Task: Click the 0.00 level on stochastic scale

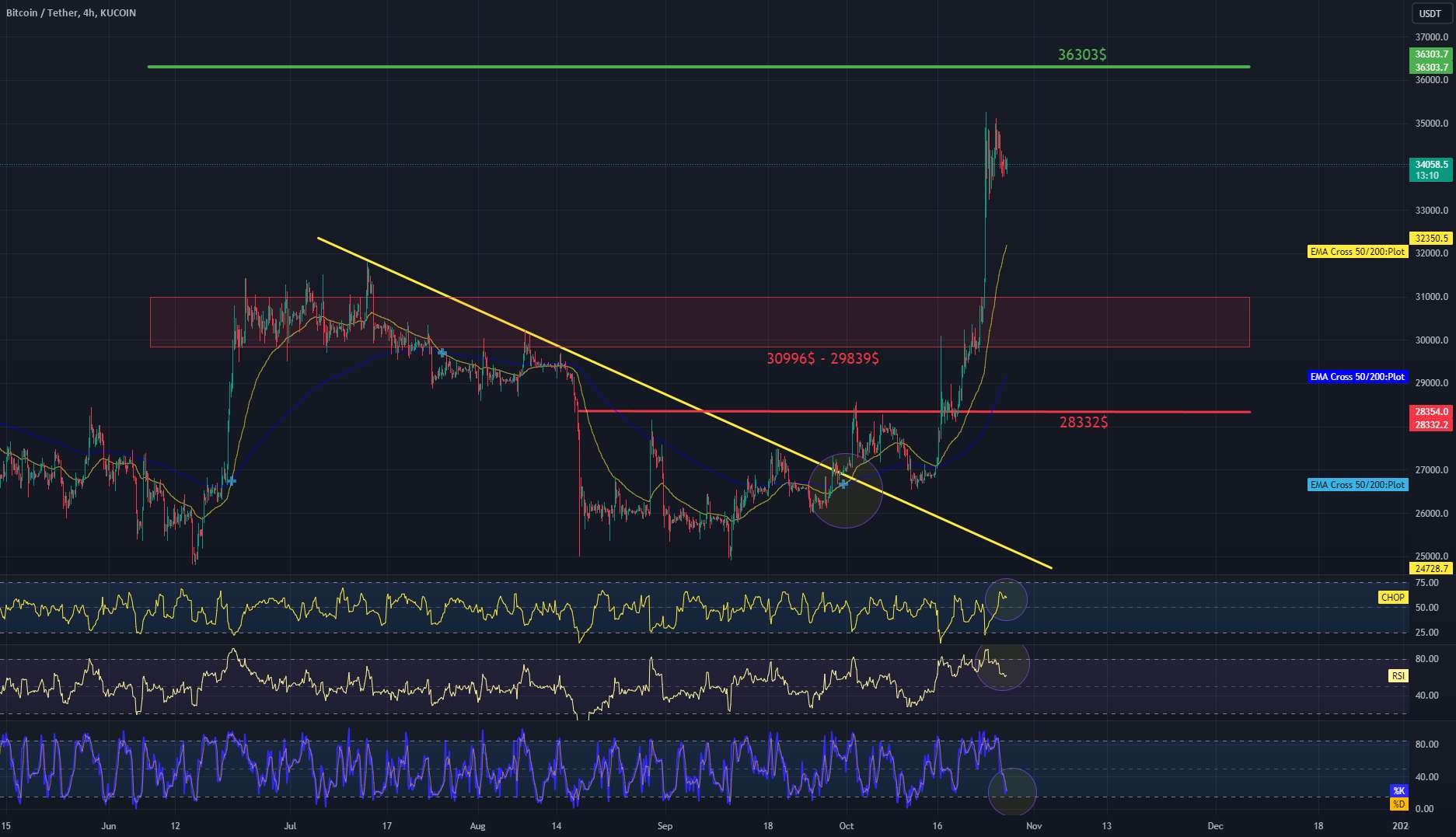Action: 1424,809
